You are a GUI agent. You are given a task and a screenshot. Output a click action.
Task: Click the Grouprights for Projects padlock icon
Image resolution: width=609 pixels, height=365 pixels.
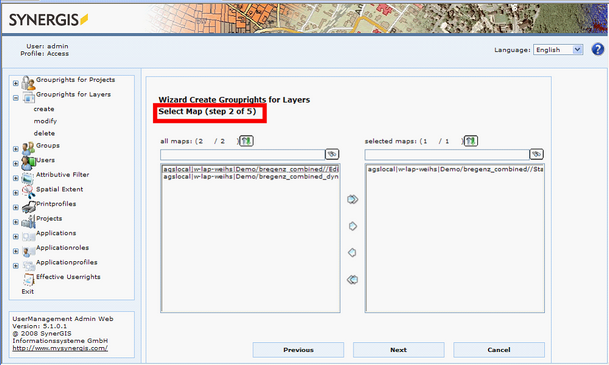28,83
